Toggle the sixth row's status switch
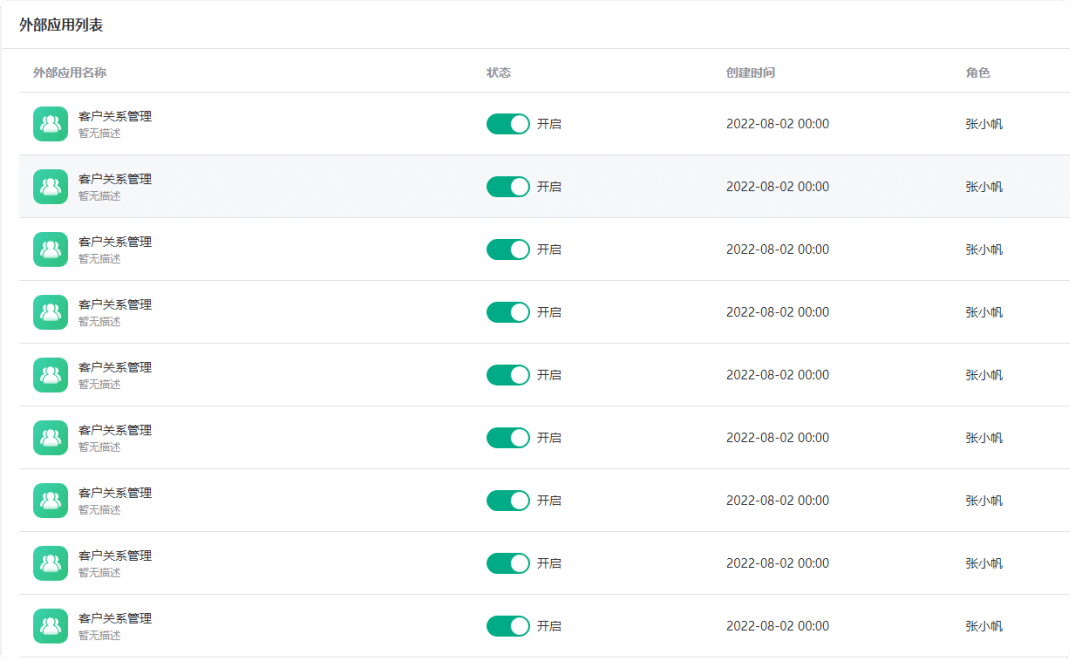This screenshot has width=1070, height=660. (x=508, y=437)
